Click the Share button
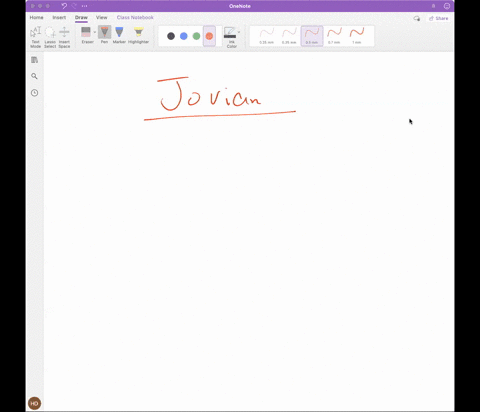480x412 pixels. tap(439, 18)
